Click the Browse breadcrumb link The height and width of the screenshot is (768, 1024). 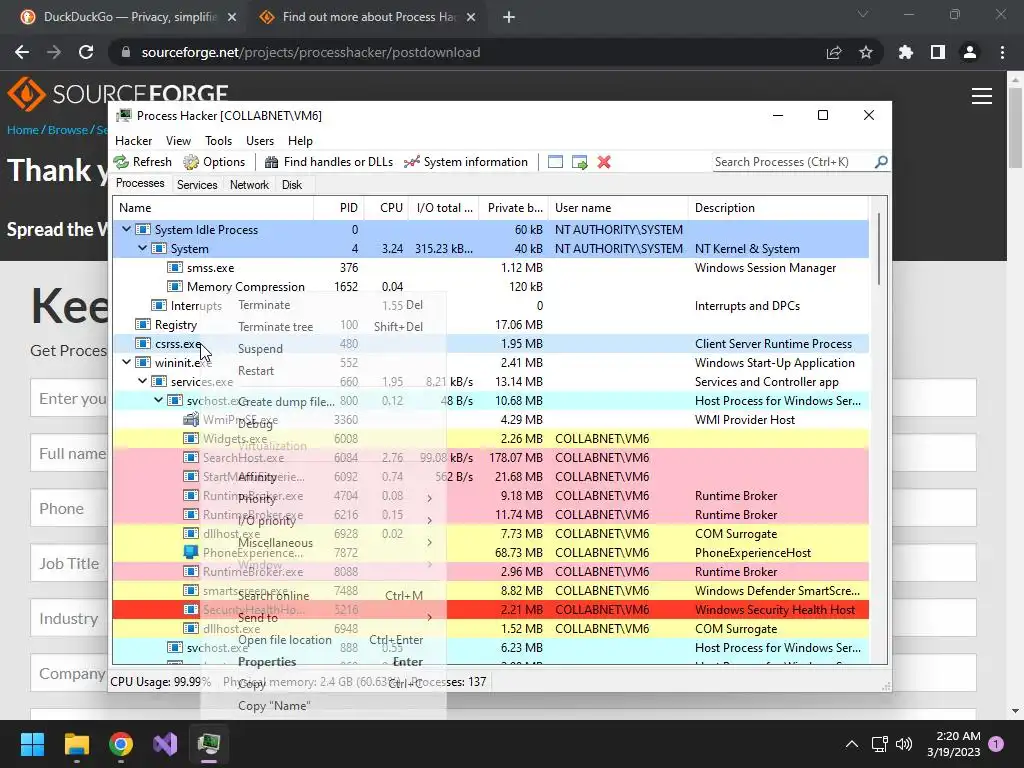pos(67,130)
